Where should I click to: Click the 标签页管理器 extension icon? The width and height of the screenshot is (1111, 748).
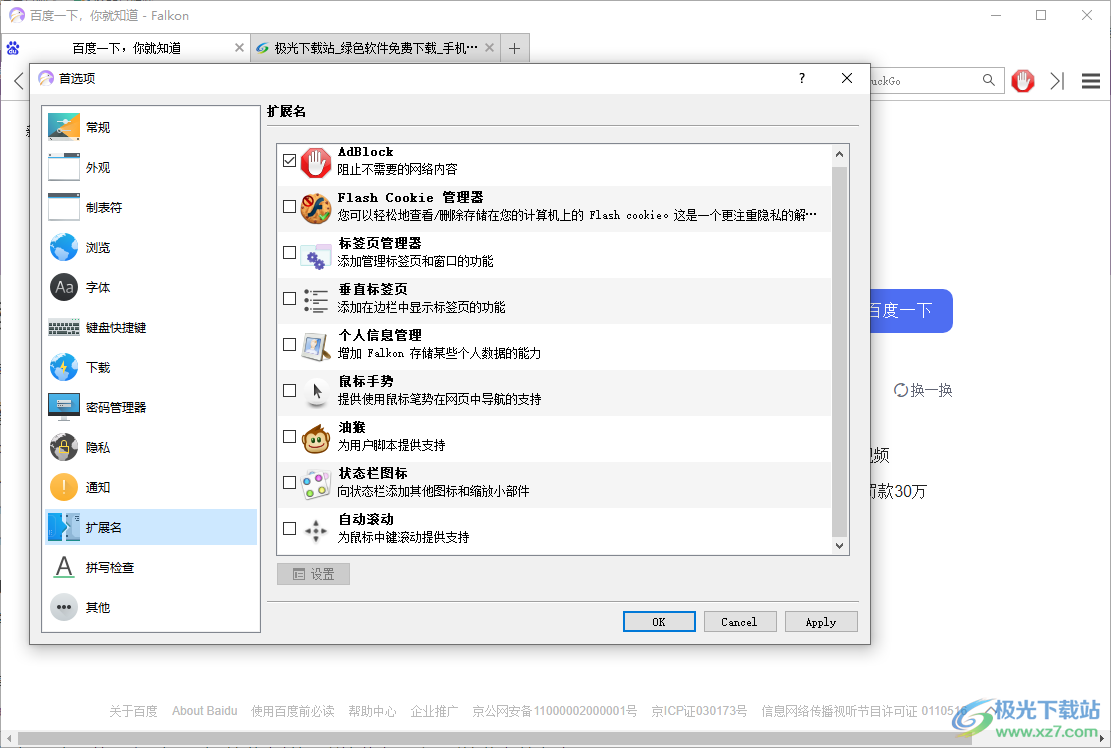pos(315,255)
